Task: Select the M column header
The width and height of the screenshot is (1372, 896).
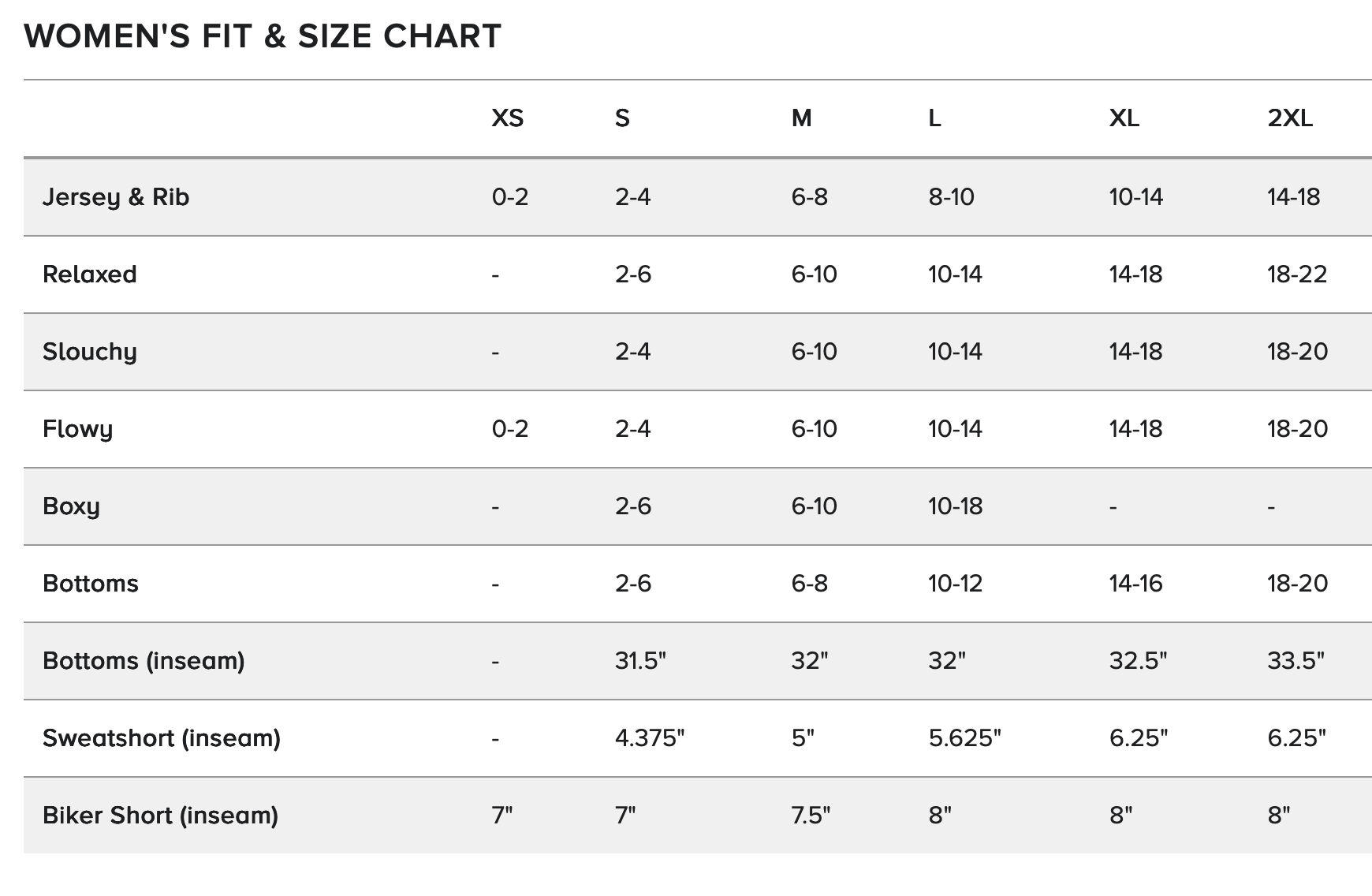Action: (x=801, y=118)
